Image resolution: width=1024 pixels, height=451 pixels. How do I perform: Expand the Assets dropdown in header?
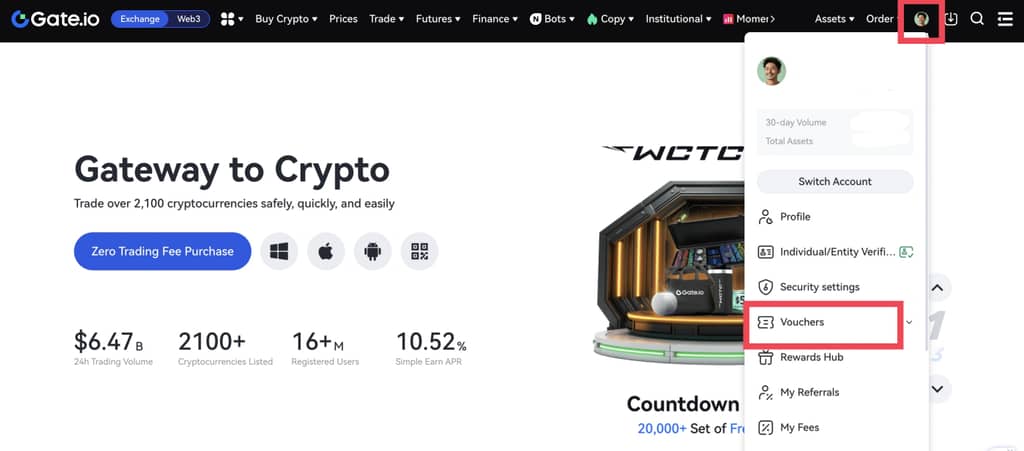(835, 19)
